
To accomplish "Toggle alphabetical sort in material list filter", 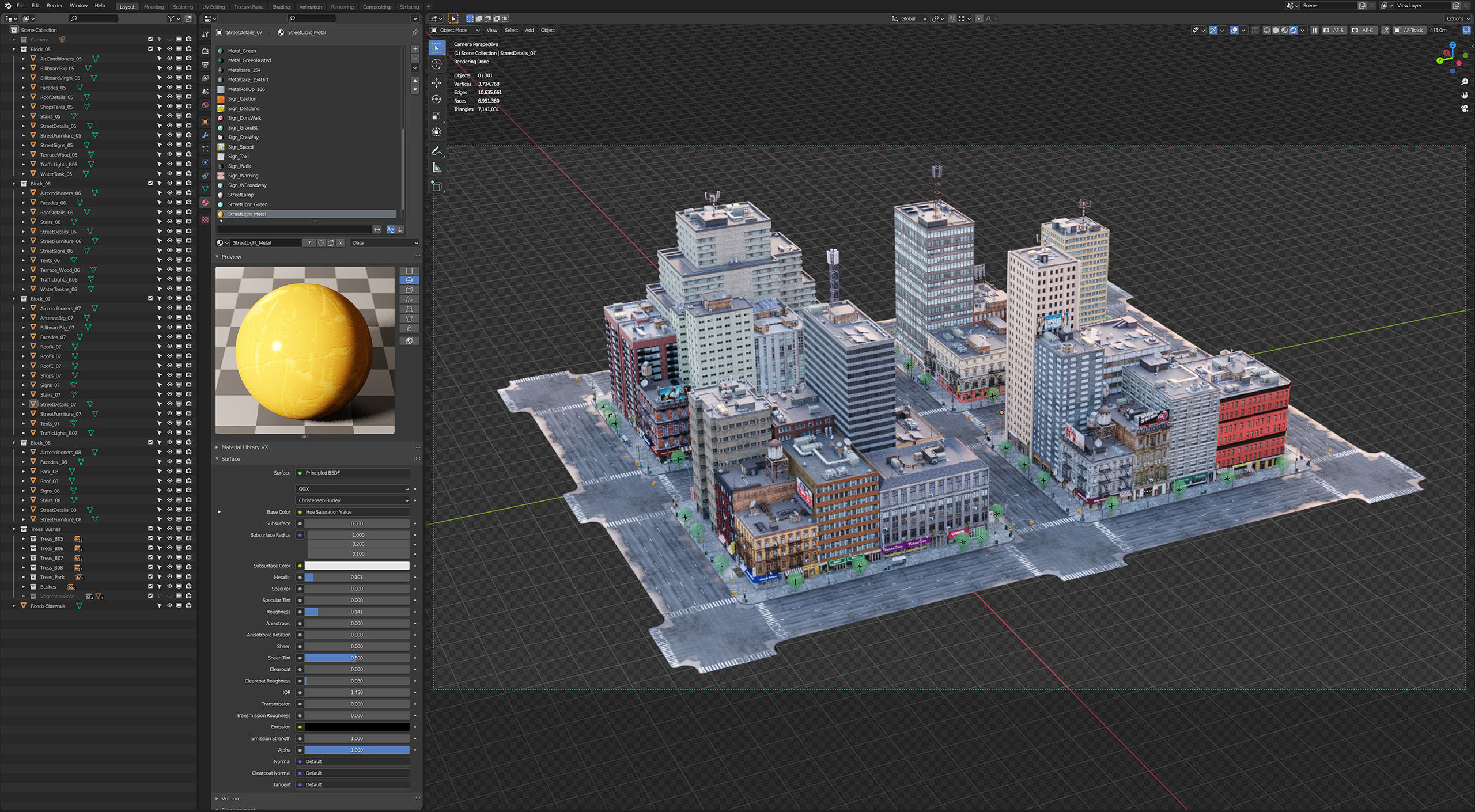I will tap(390, 229).
